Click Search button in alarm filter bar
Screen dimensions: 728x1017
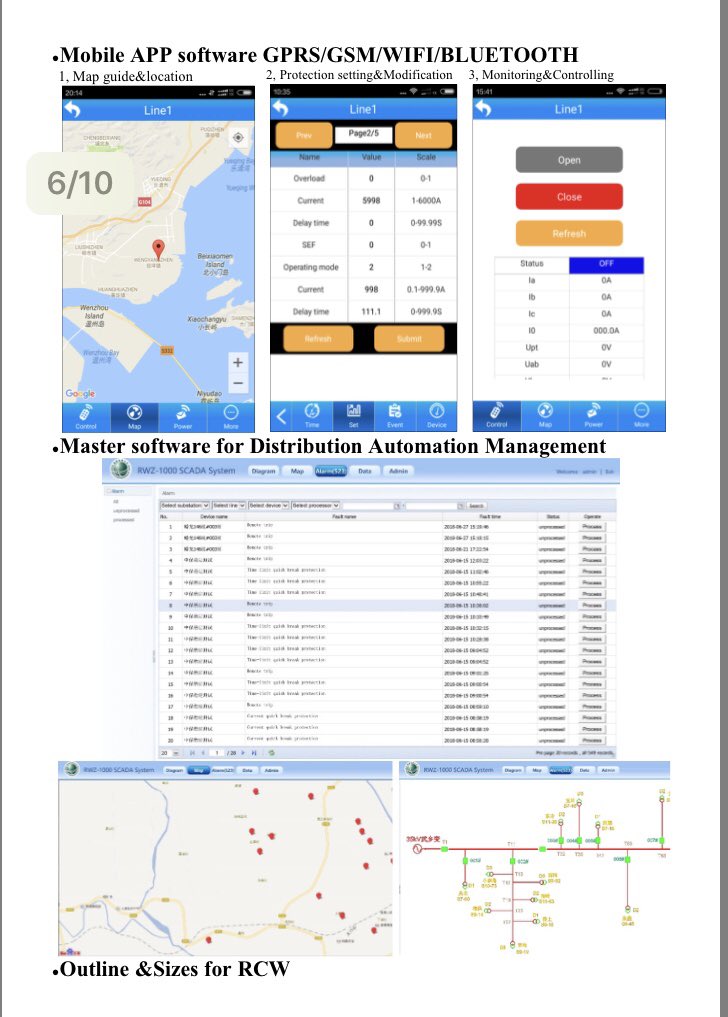[477, 505]
